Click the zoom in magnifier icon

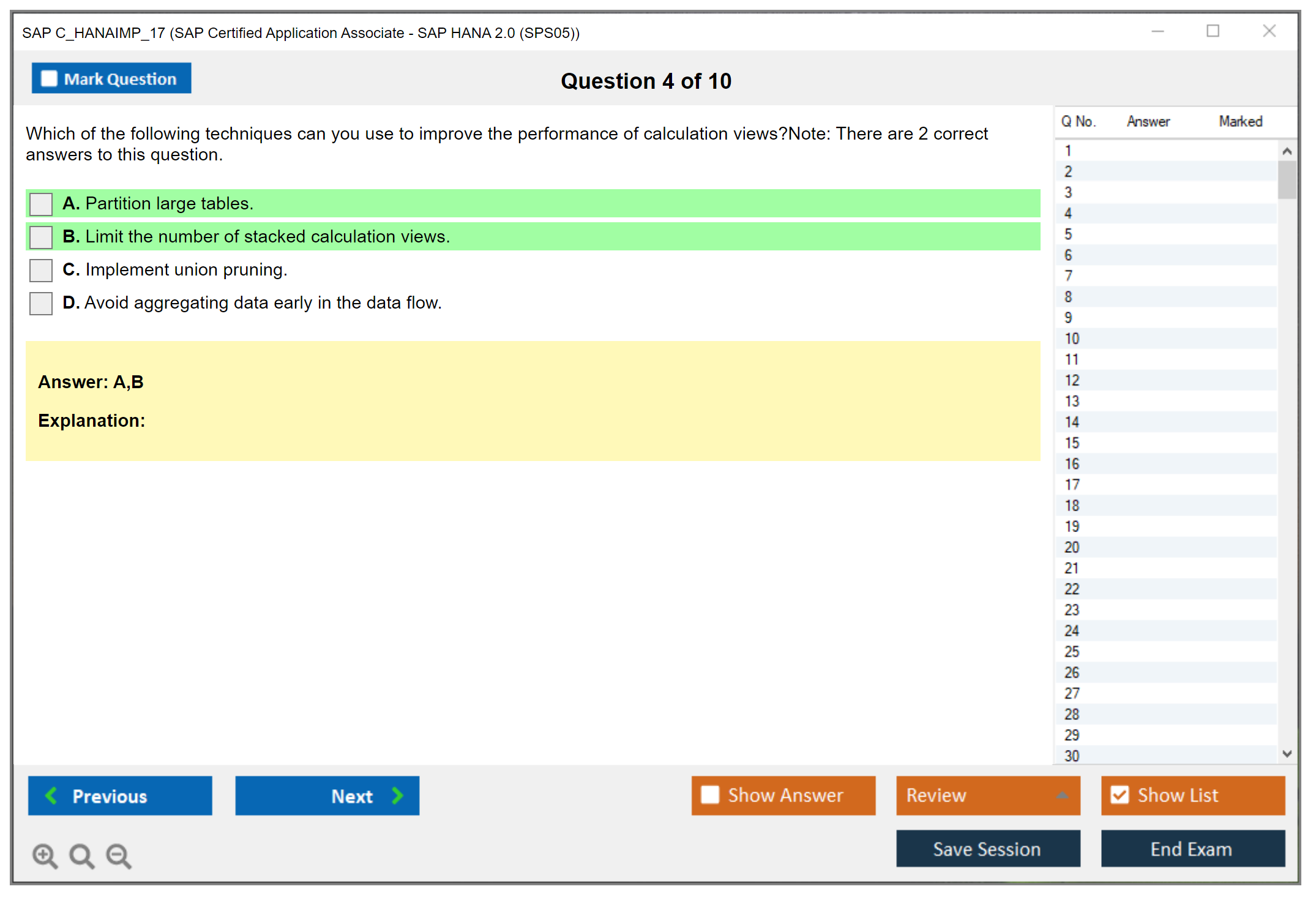(45, 855)
